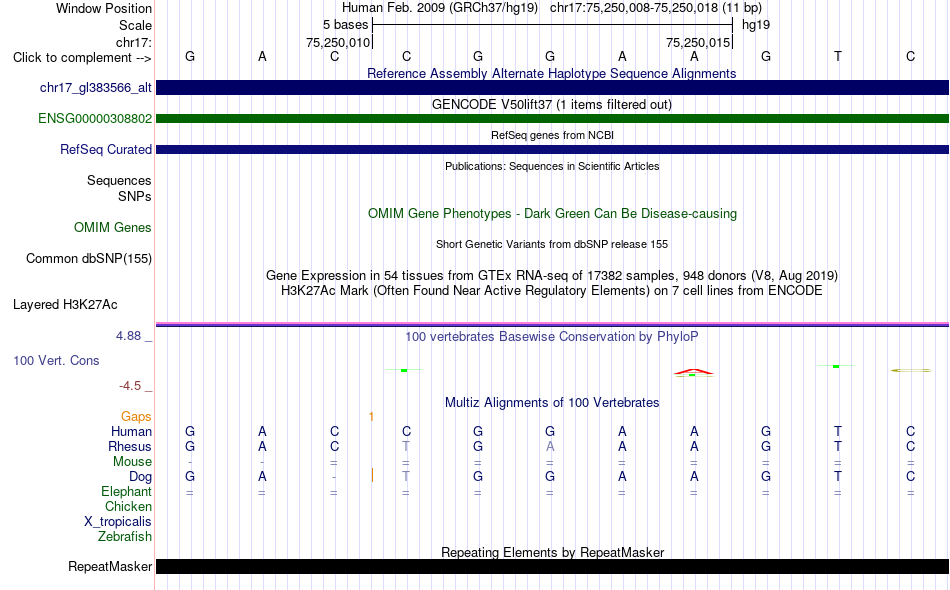Open the ENSG00000308802 gene label
Screen dimensions: 950x590
click(x=95, y=118)
